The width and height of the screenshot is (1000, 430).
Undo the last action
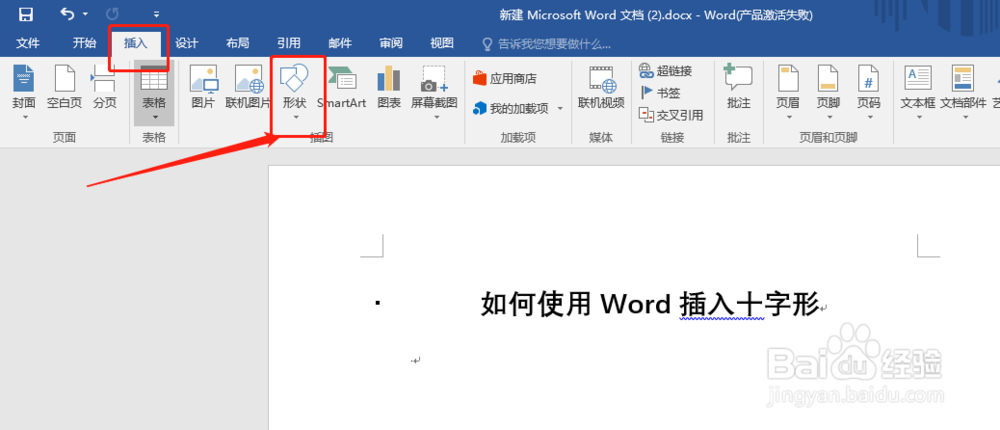[68, 13]
